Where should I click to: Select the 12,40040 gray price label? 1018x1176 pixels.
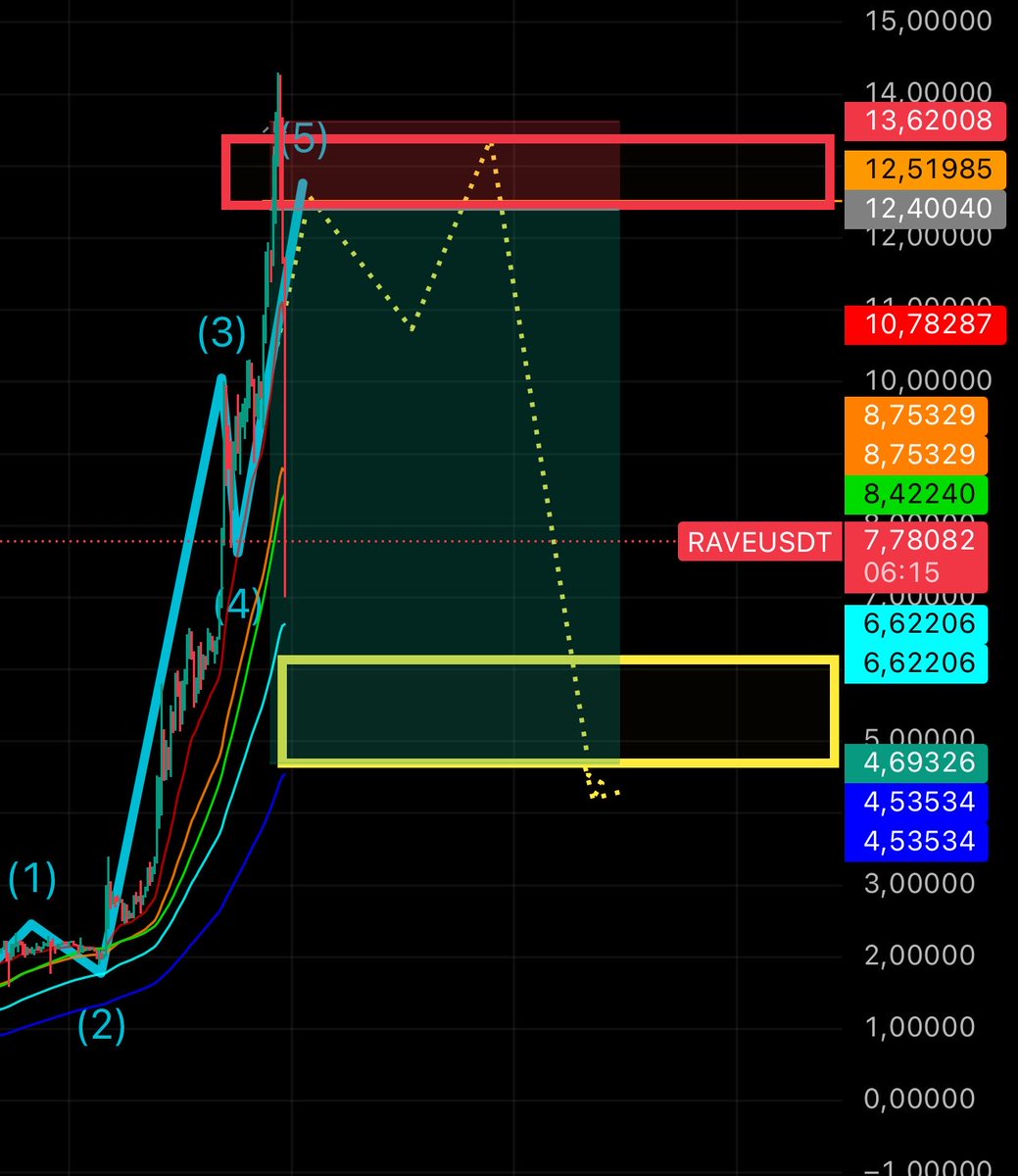click(x=925, y=209)
